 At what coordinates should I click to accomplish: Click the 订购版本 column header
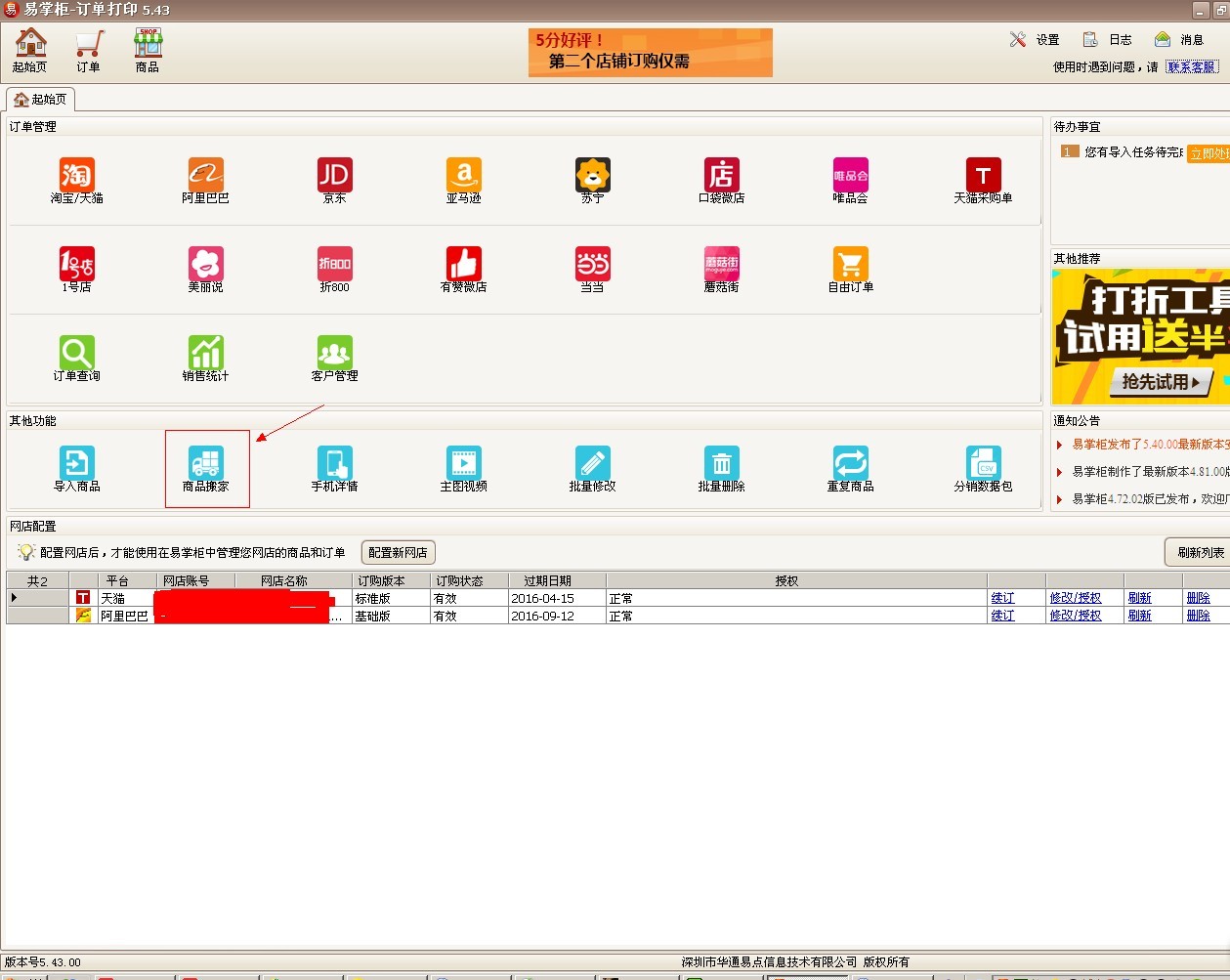pos(391,580)
